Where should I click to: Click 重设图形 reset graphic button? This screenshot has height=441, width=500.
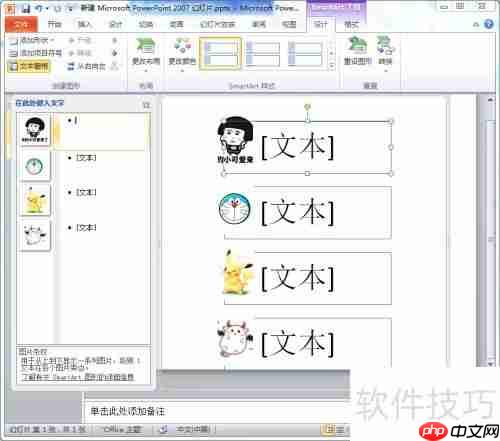pos(357,51)
